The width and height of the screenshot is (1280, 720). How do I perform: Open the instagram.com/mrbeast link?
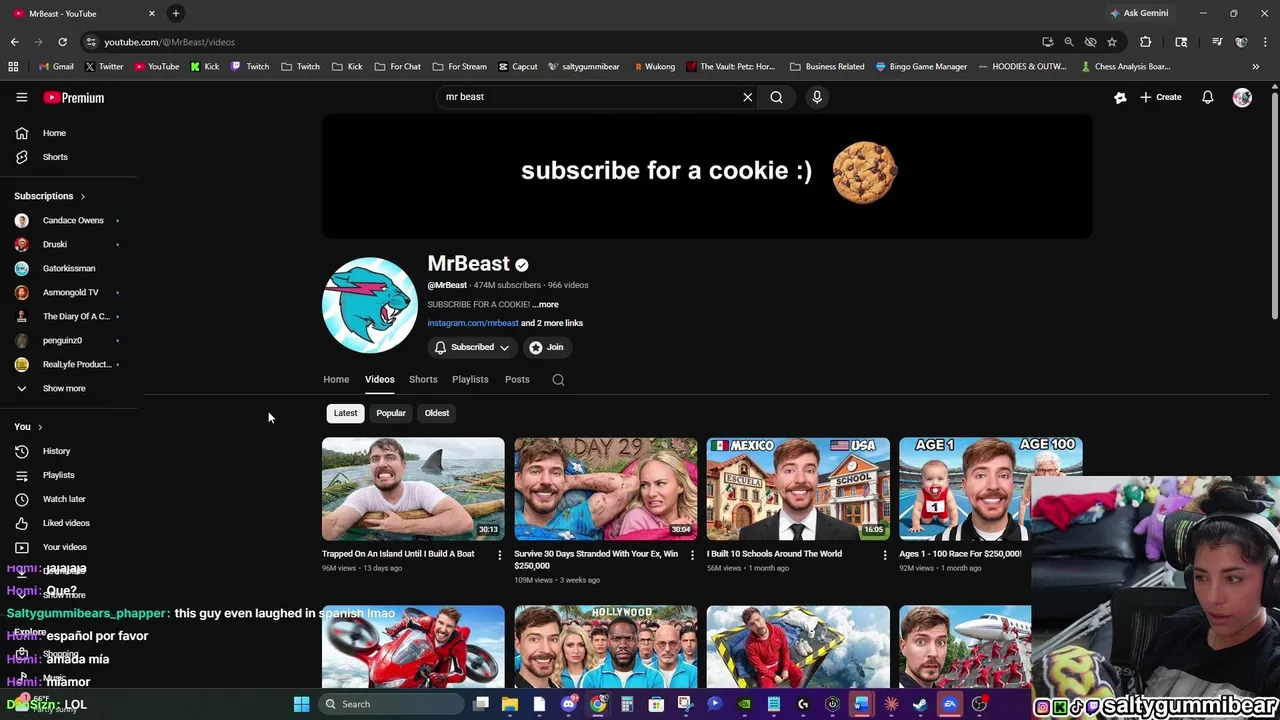(473, 323)
